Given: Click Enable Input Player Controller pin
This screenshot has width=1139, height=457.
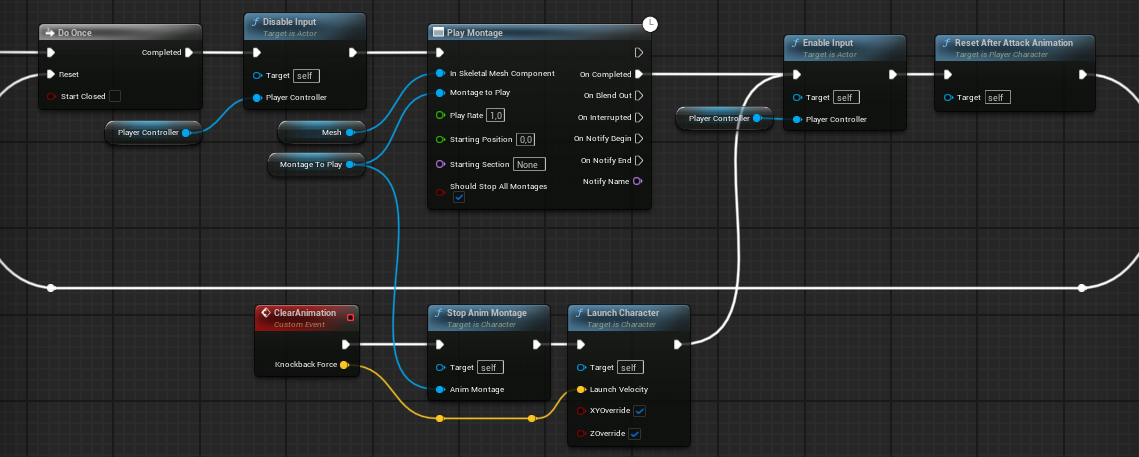Looking at the screenshot, I should point(797,119).
